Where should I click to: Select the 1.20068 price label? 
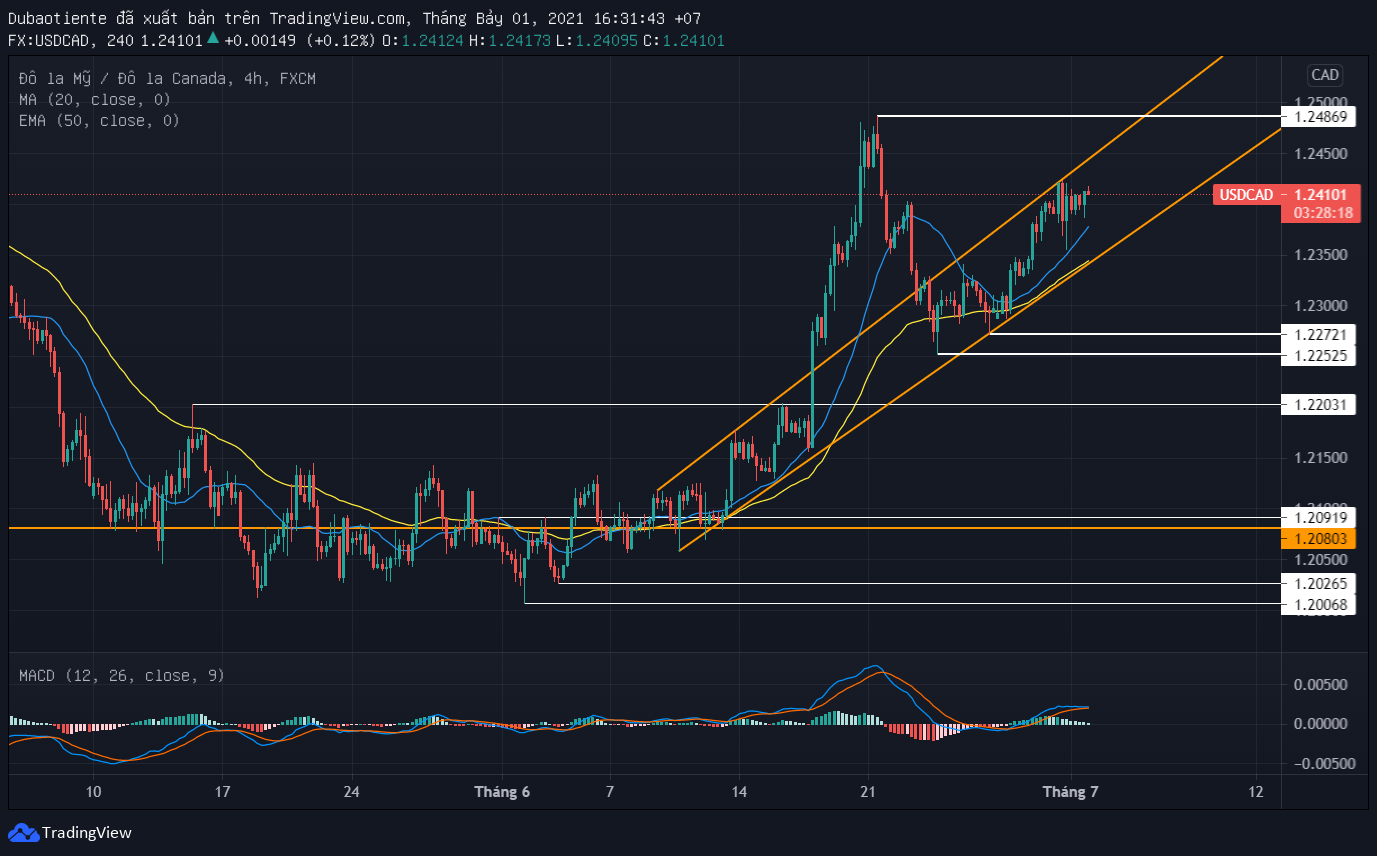point(1318,604)
